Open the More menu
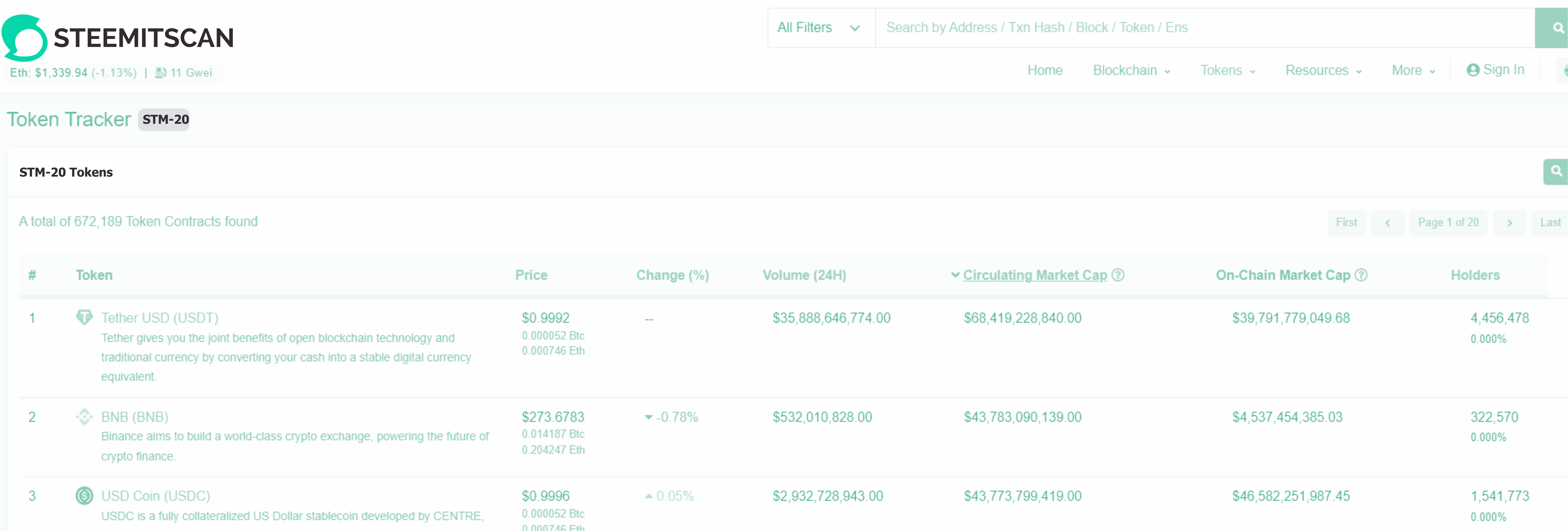 1413,71
